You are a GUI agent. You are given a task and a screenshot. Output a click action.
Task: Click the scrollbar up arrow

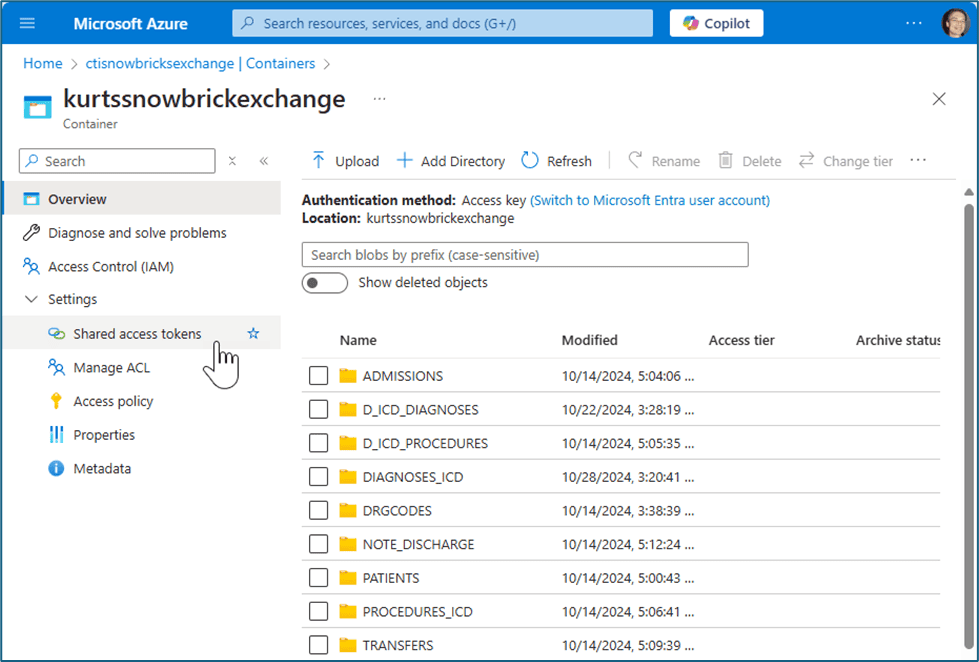(968, 191)
